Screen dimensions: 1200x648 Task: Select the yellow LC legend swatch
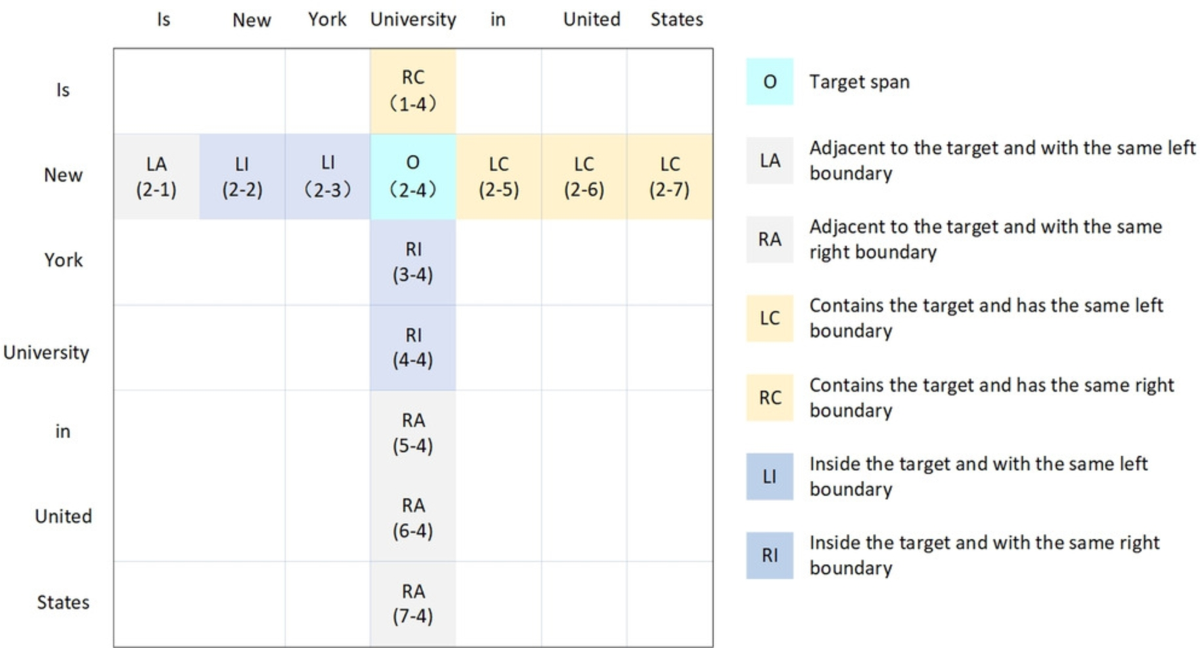(769, 318)
